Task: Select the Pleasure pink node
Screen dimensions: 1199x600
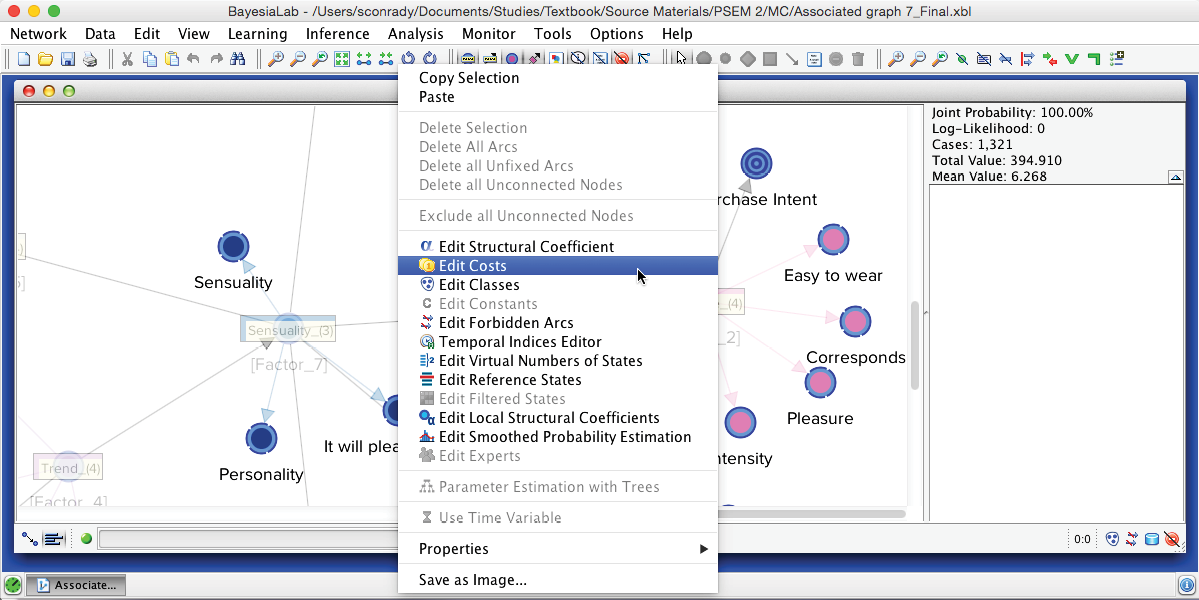Action: [x=820, y=382]
